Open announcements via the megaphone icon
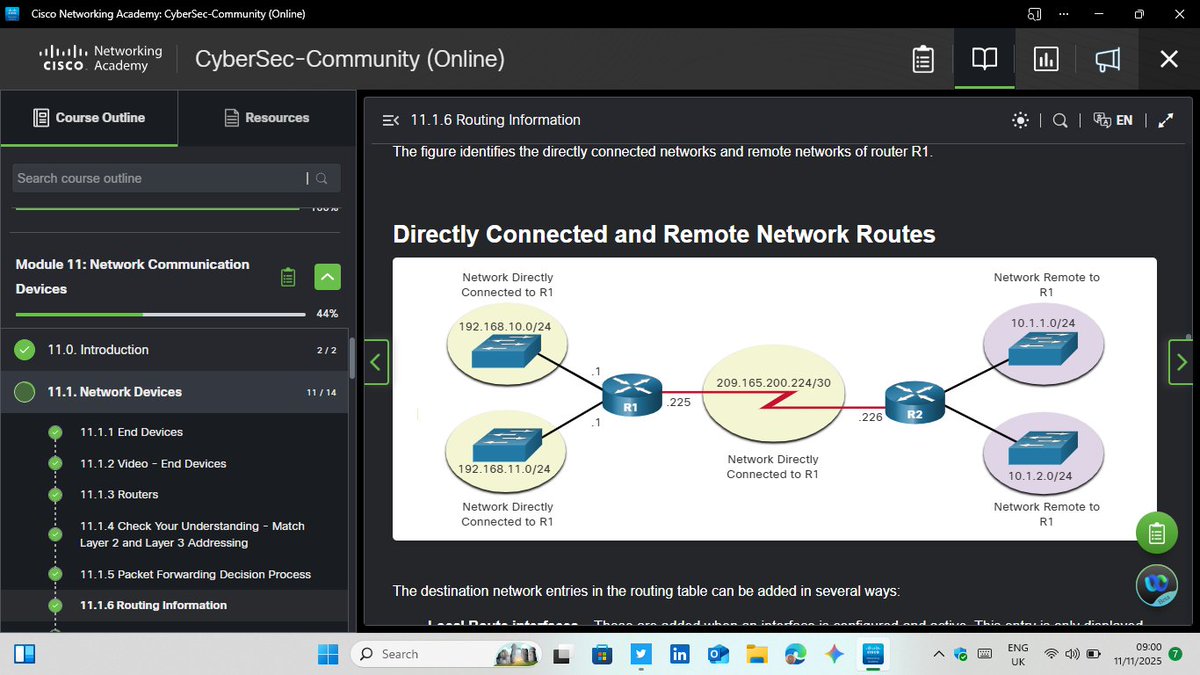 click(1108, 59)
